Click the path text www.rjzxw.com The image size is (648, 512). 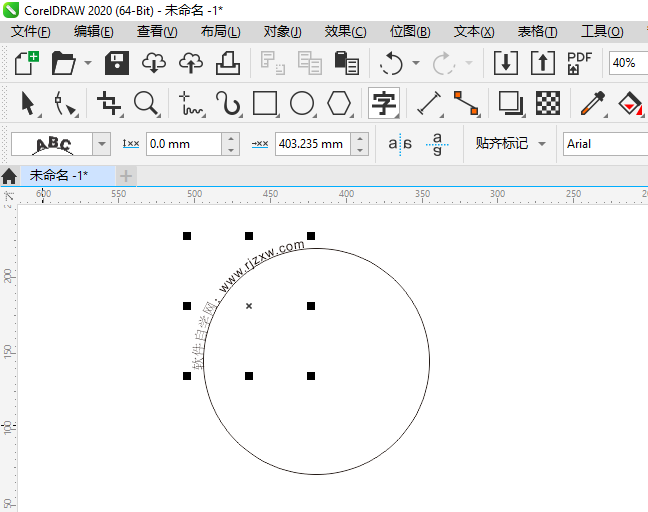pos(262,266)
